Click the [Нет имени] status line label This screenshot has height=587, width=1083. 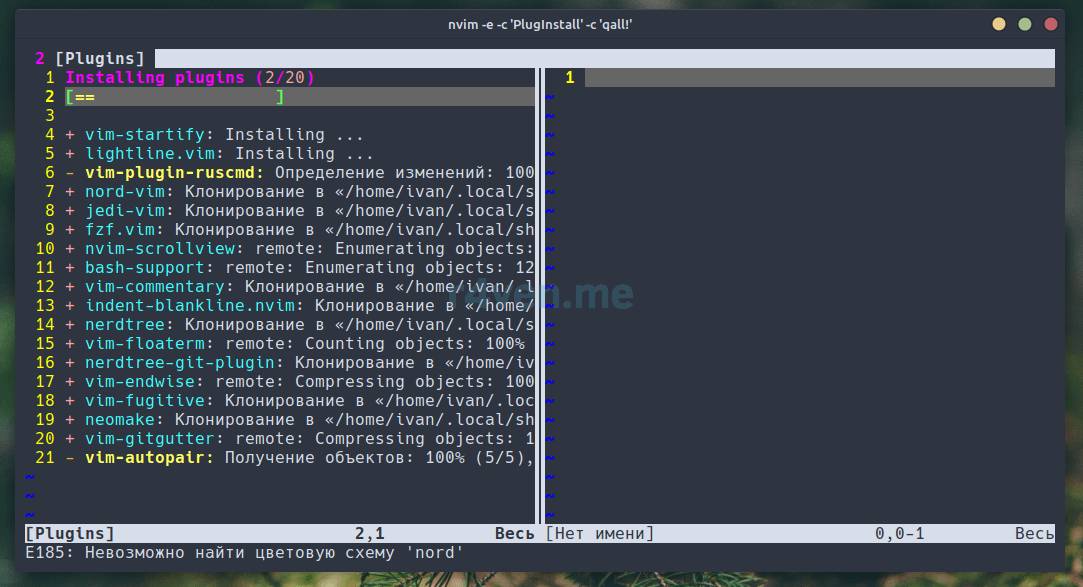pos(600,534)
